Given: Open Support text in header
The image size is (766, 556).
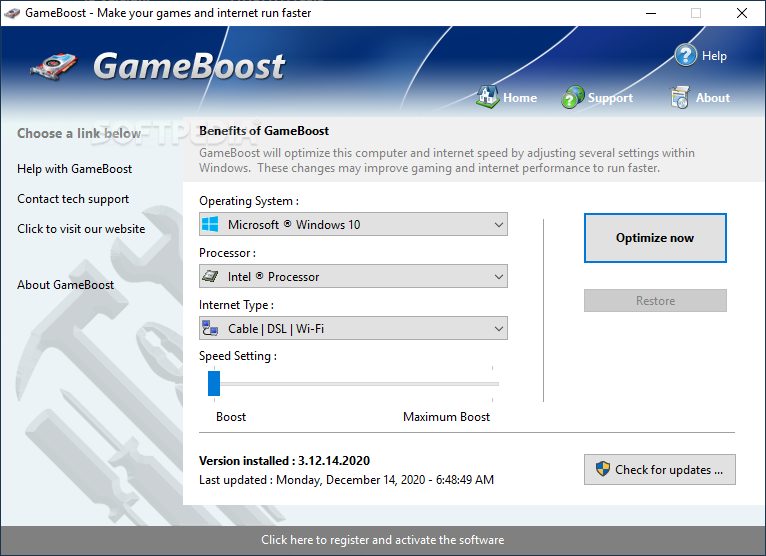Looking at the screenshot, I should click(x=610, y=98).
